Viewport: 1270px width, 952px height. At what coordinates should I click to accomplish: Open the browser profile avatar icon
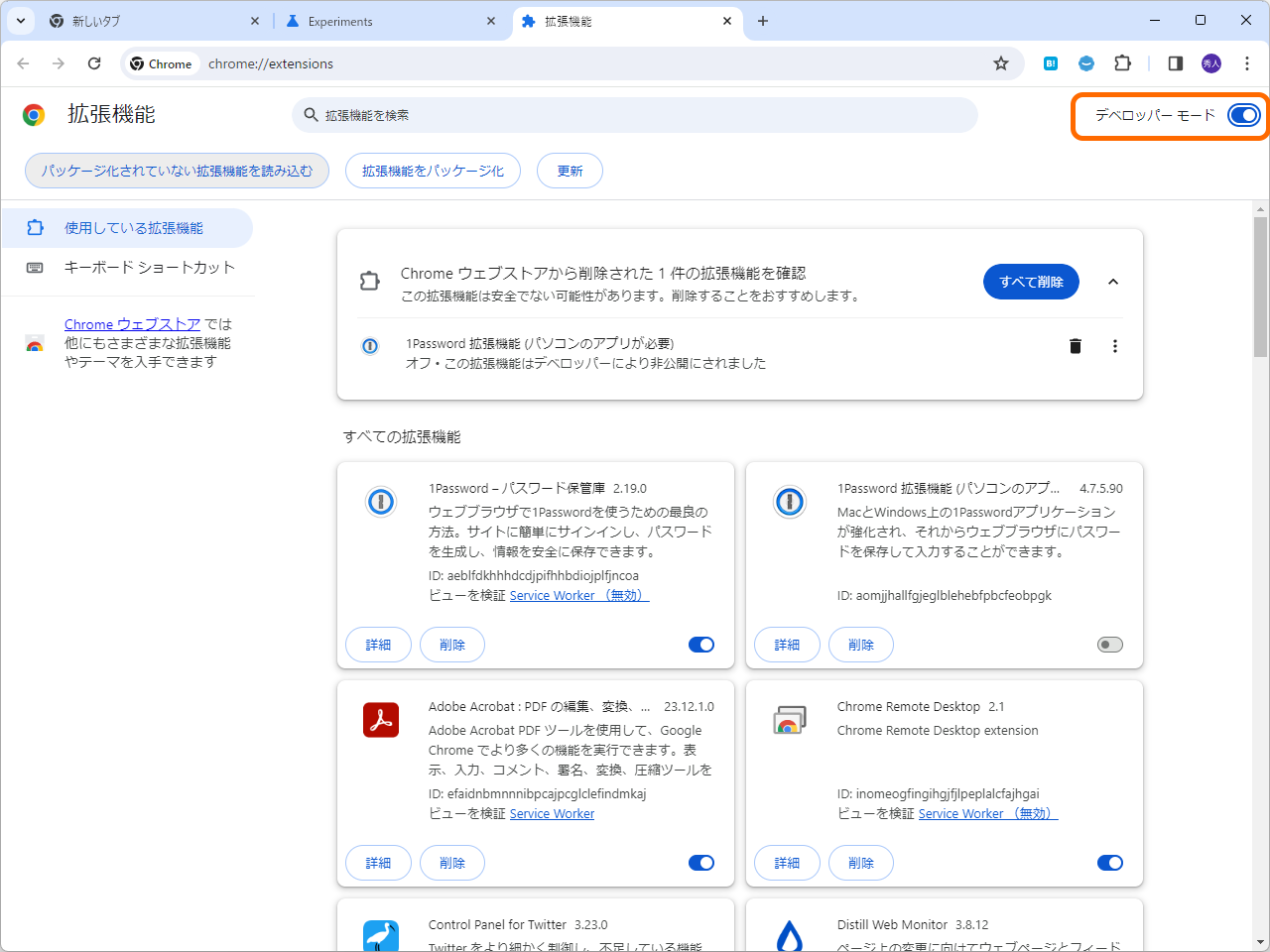pos(1210,62)
